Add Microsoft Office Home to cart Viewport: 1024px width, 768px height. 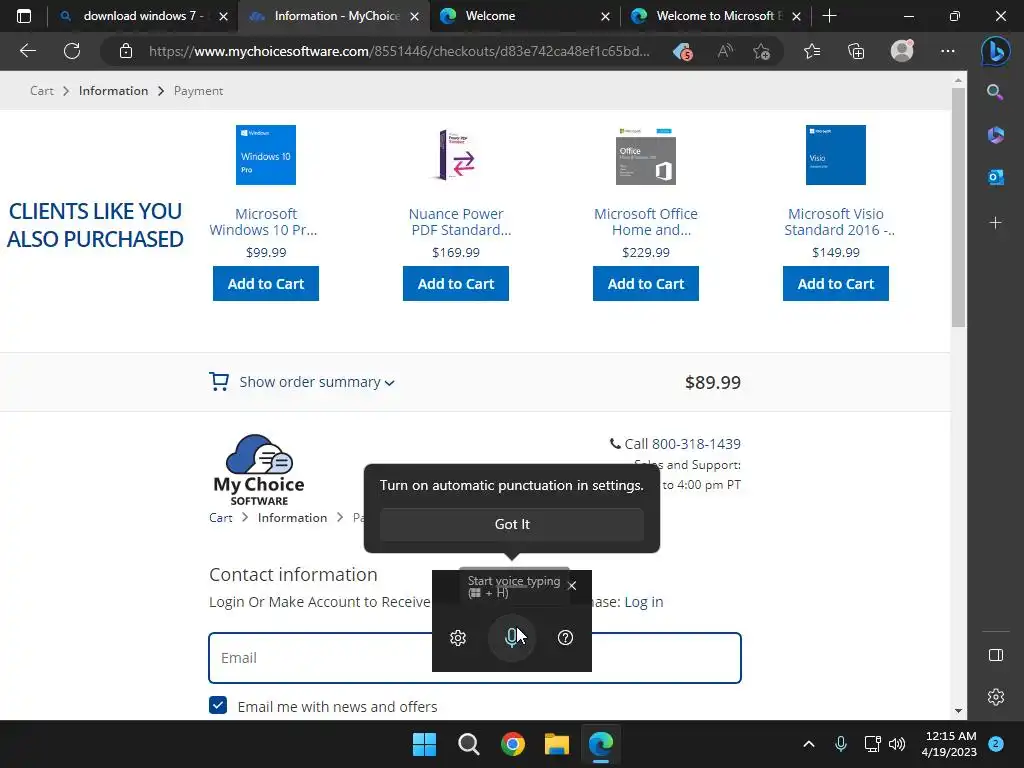(x=646, y=283)
